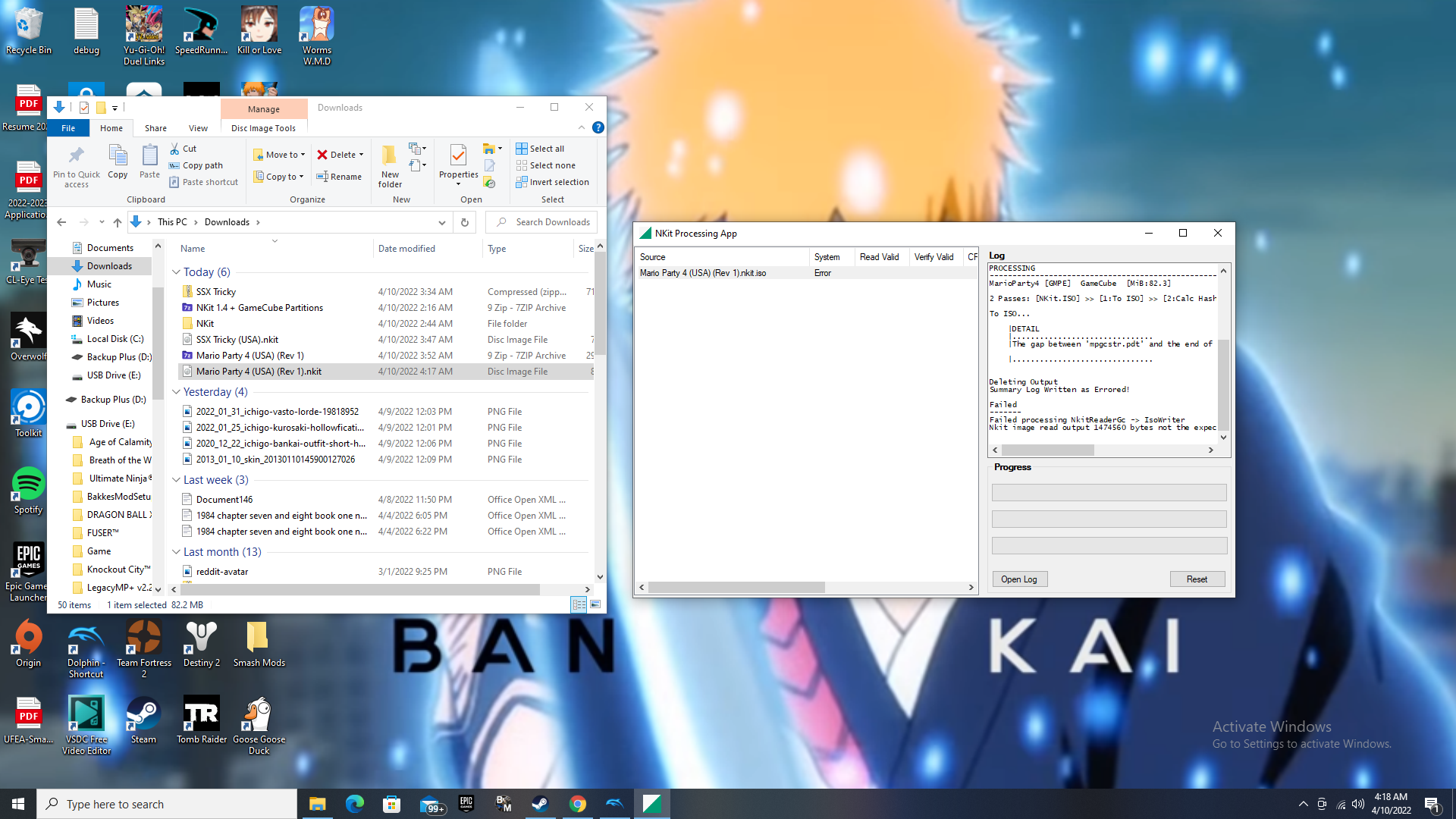Switch to the Share ribbon tab
This screenshot has height=819, width=1456.
coord(155,128)
